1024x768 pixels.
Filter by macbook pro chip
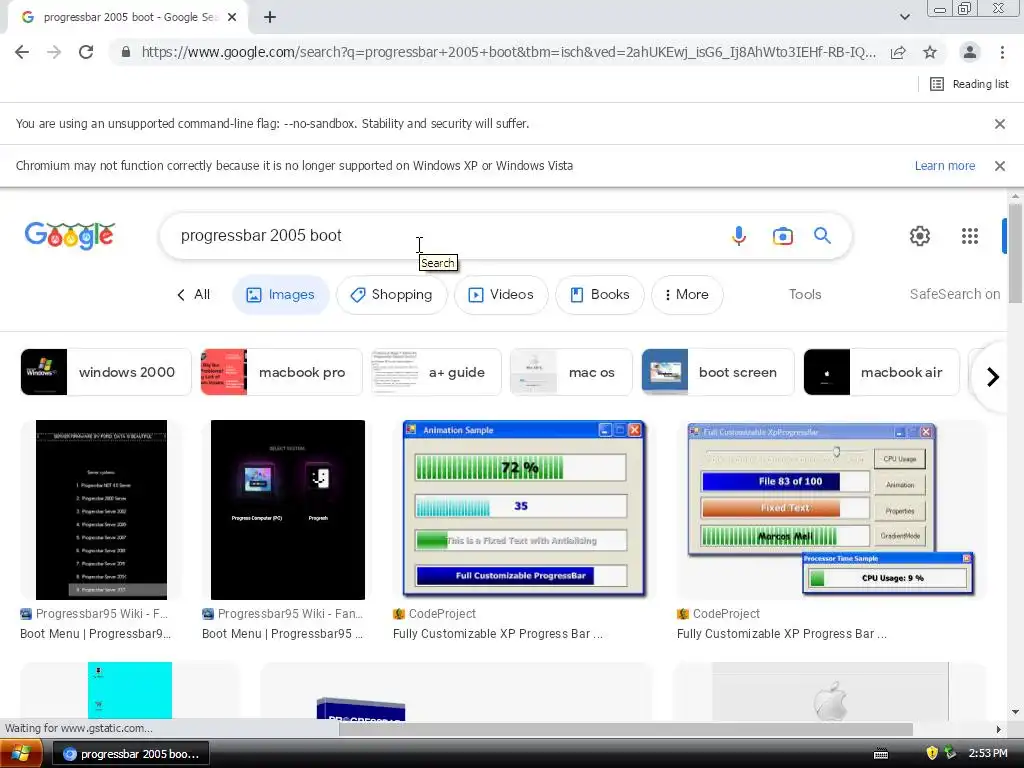[x=281, y=372]
